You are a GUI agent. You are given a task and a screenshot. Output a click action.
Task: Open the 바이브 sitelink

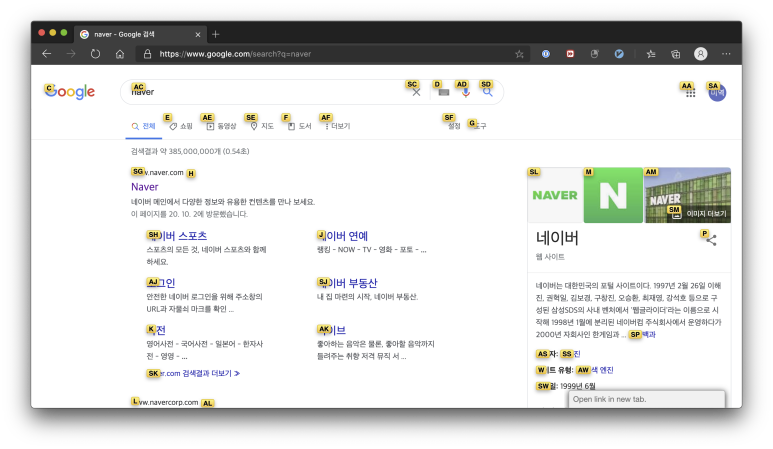[331, 330]
